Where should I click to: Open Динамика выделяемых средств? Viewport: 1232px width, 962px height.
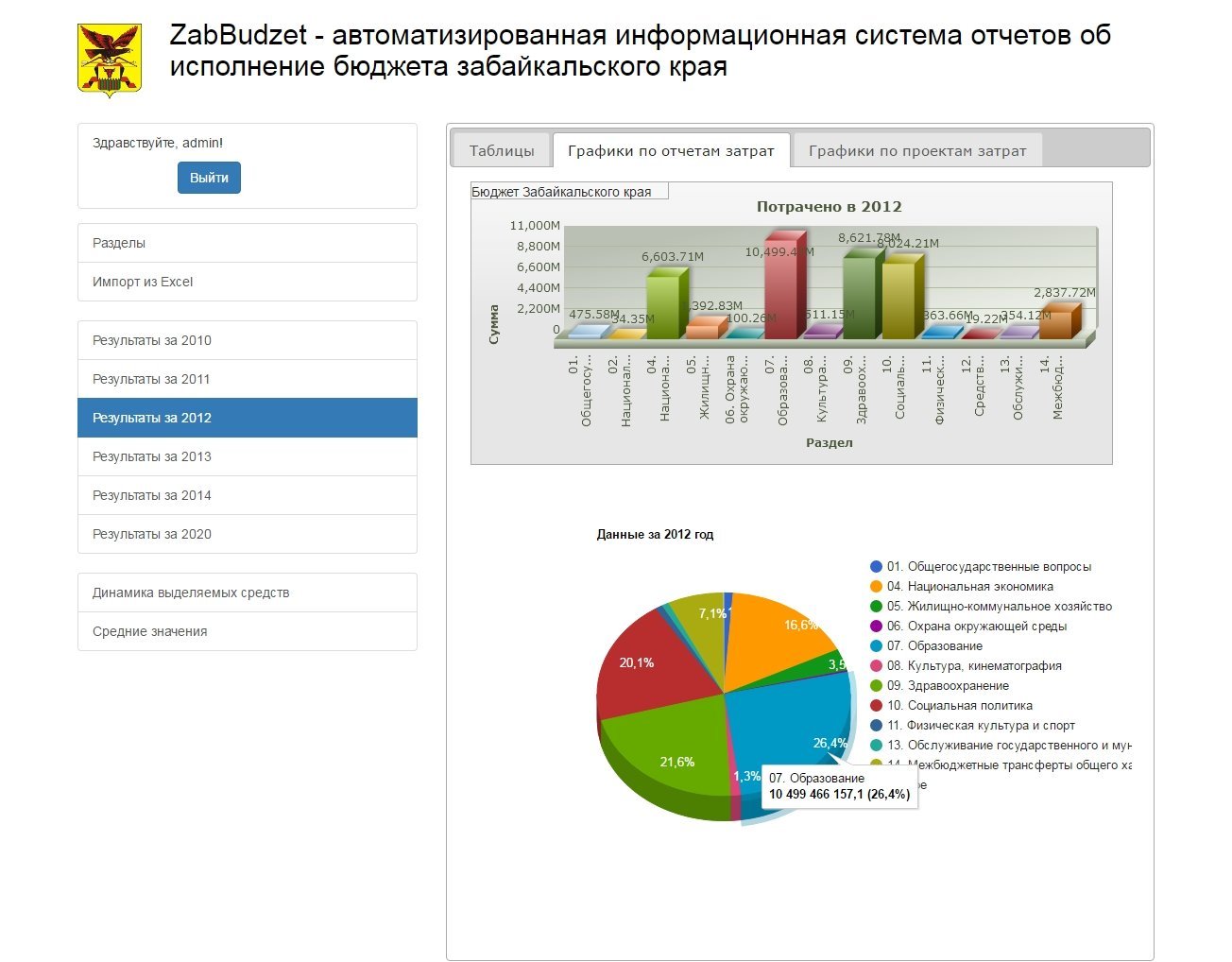click(248, 593)
